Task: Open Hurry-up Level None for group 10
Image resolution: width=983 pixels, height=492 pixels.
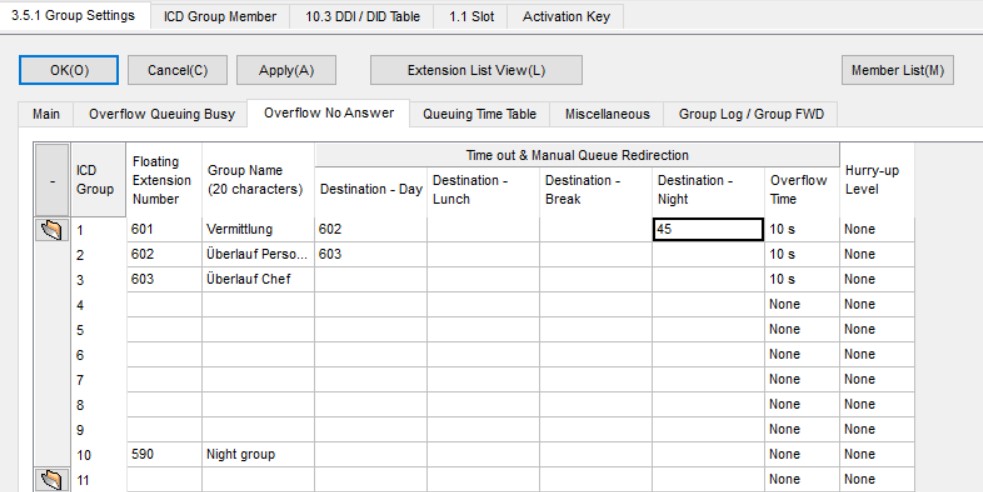Action: pos(877,454)
